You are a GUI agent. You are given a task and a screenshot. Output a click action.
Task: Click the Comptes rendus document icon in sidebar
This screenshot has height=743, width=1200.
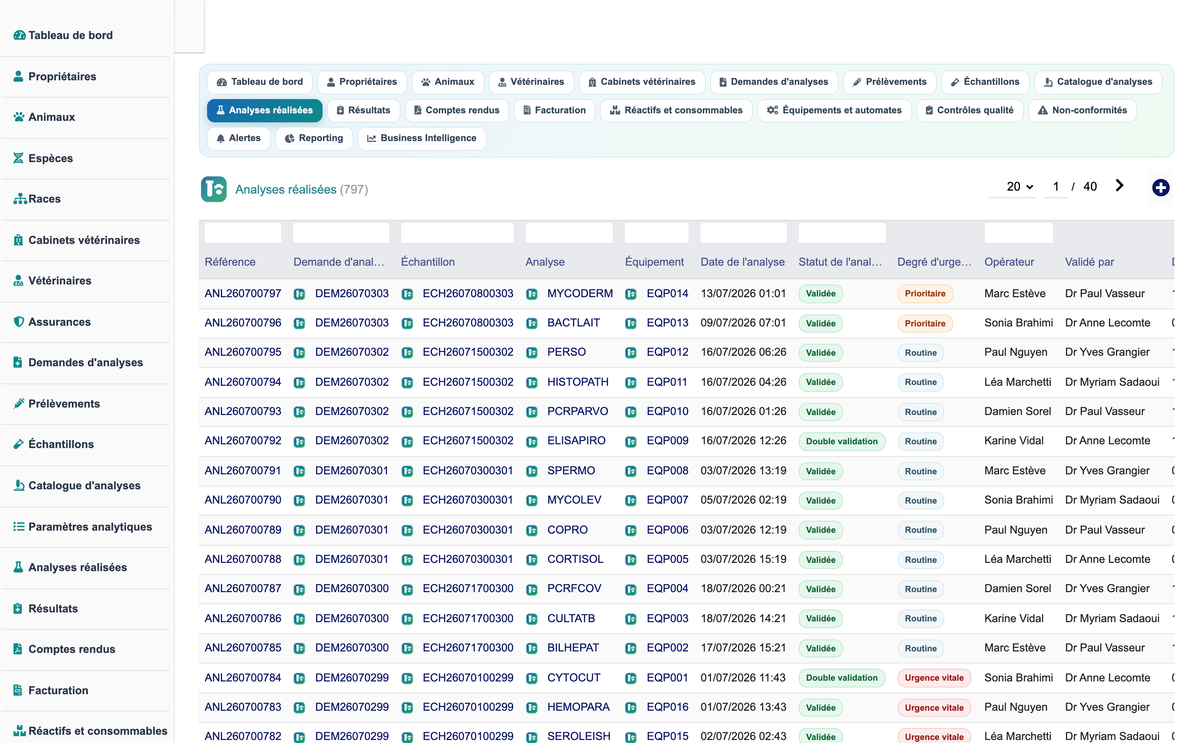point(19,649)
